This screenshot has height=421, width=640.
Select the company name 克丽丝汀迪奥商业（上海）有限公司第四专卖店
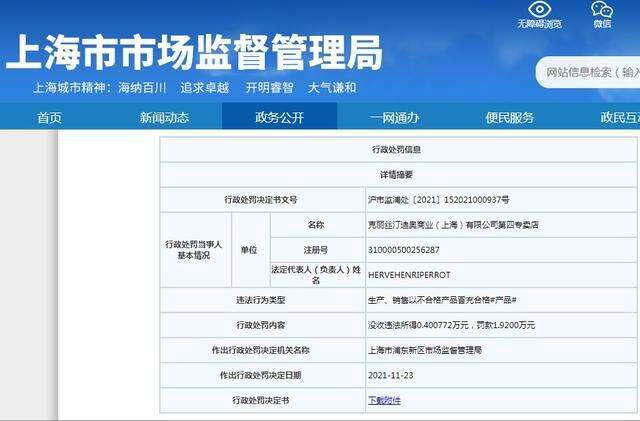click(x=453, y=225)
